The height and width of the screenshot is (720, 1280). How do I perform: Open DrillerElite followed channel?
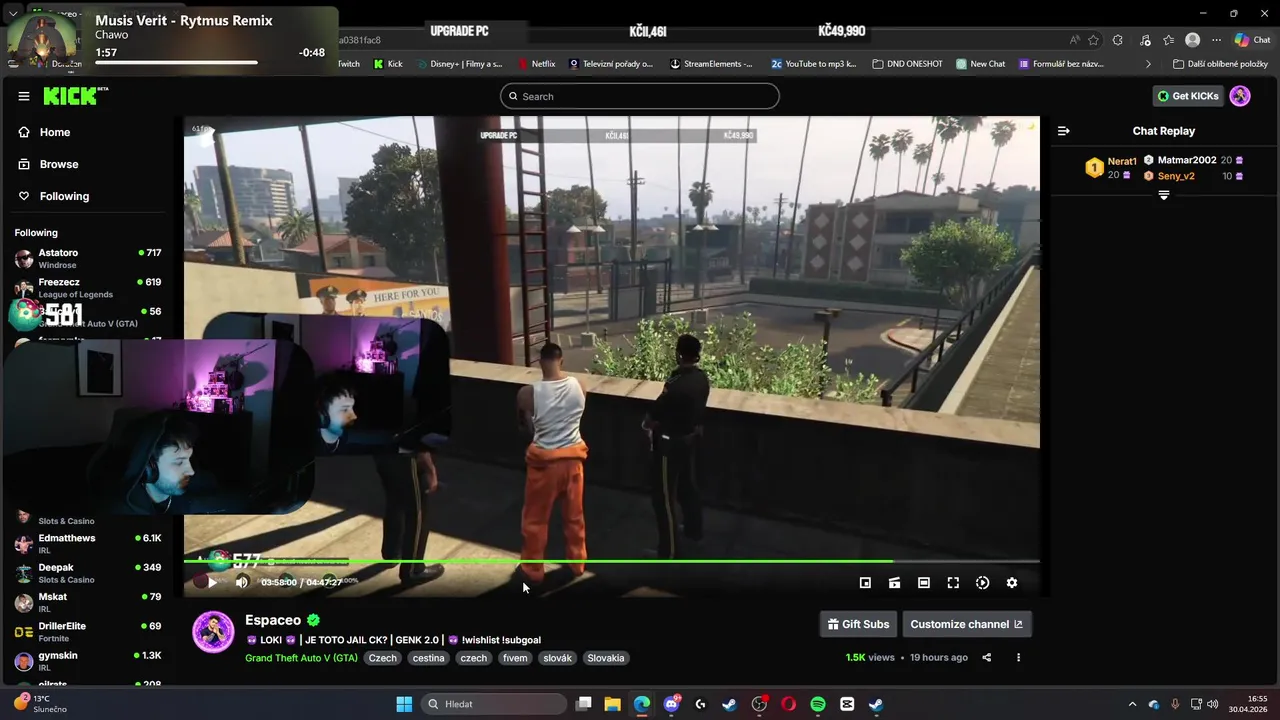(88, 631)
